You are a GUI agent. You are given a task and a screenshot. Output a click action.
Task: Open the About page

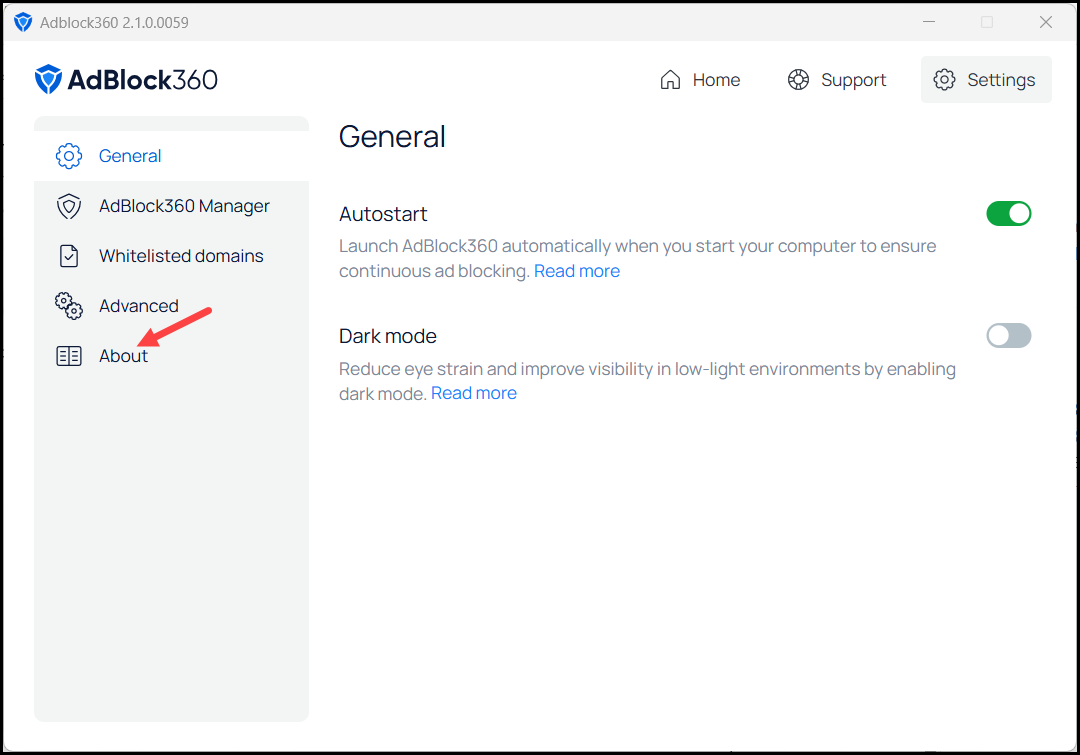point(172,356)
